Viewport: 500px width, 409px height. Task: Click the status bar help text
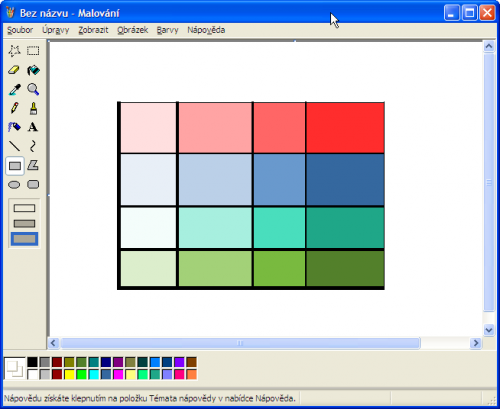[150, 398]
